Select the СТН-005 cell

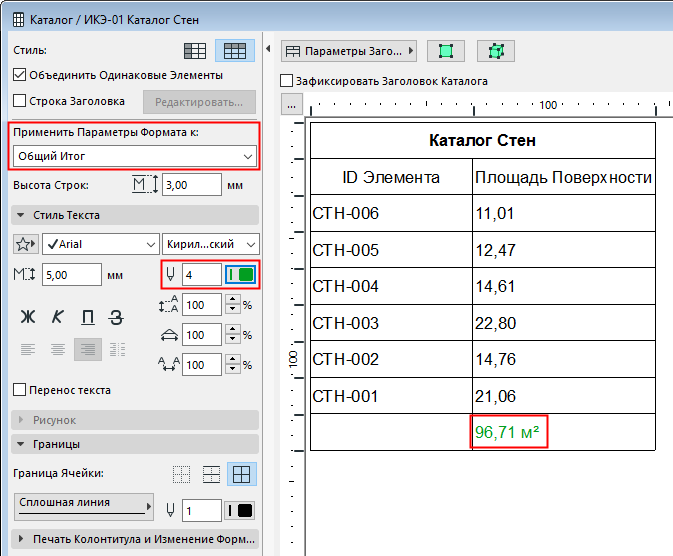pos(391,250)
